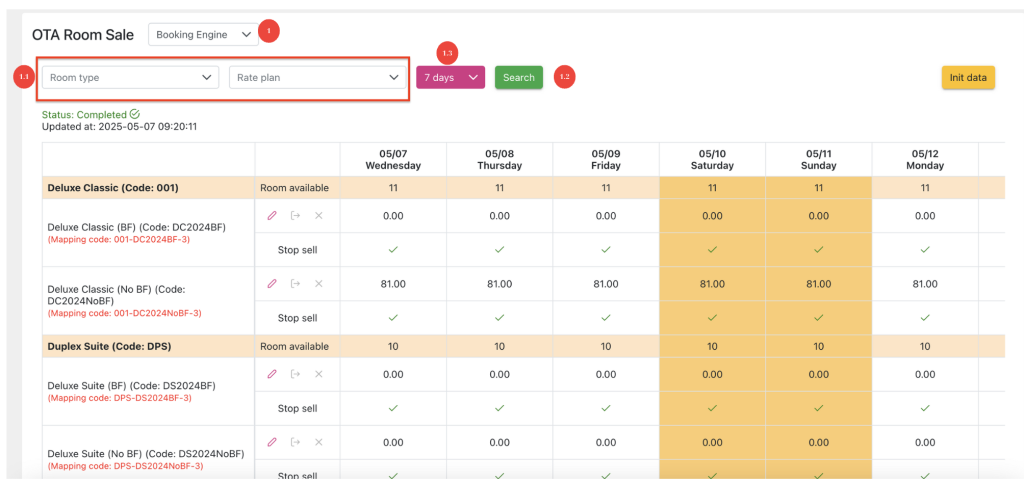Open the Booking Engine dropdown
1024x482 pixels.
pos(204,35)
